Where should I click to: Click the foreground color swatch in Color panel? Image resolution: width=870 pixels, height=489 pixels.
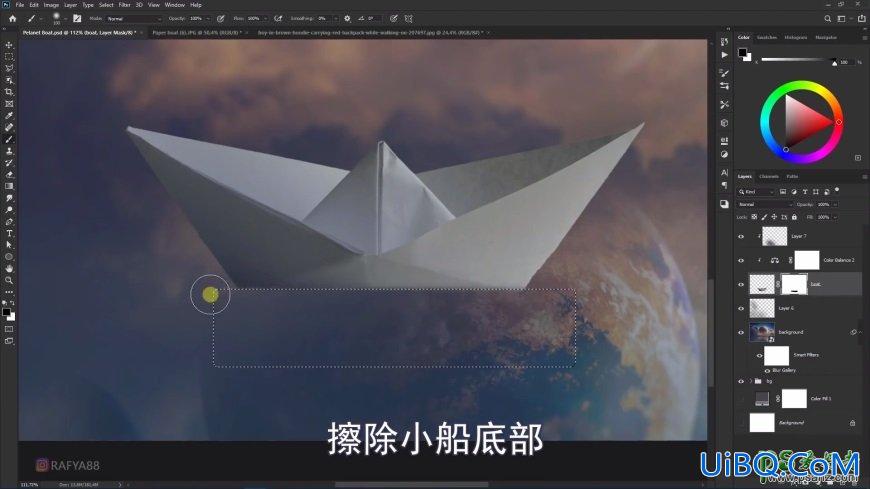[x=742, y=53]
